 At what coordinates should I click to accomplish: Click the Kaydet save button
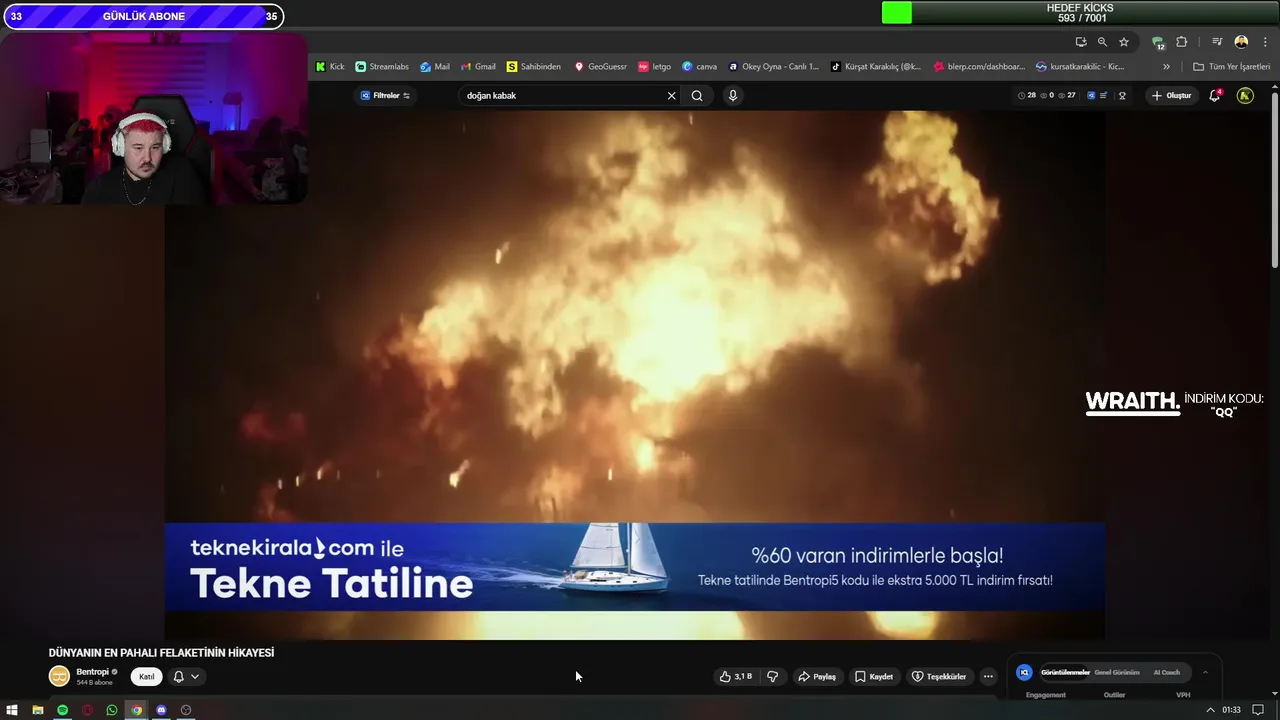(x=874, y=677)
